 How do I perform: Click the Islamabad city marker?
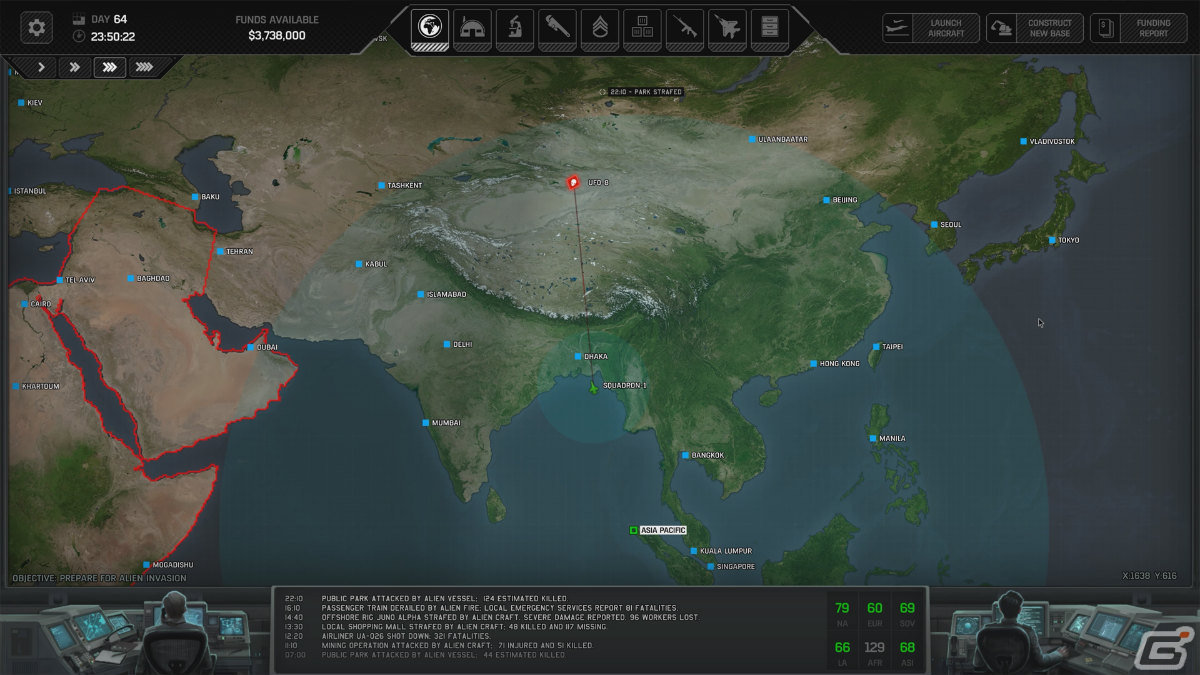[421, 294]
